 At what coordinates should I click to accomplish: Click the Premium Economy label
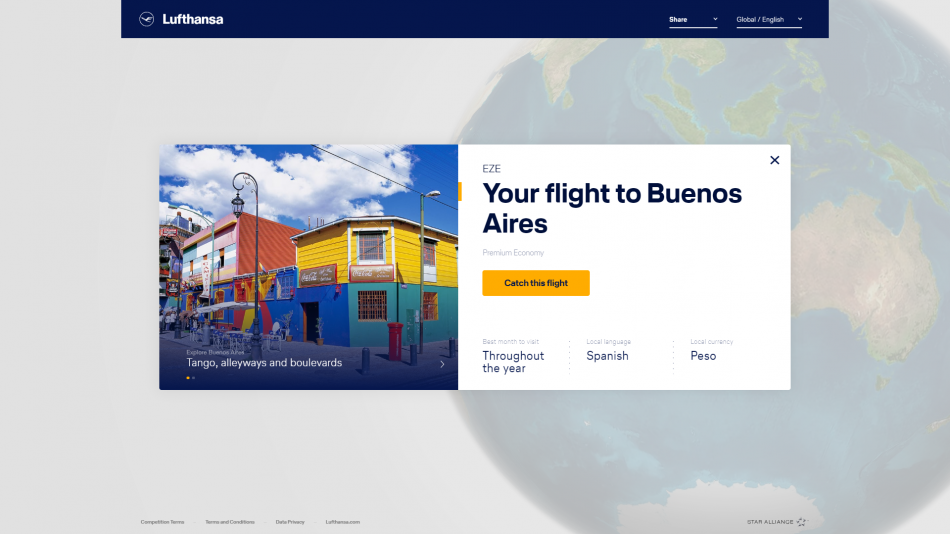click(513, 253)
